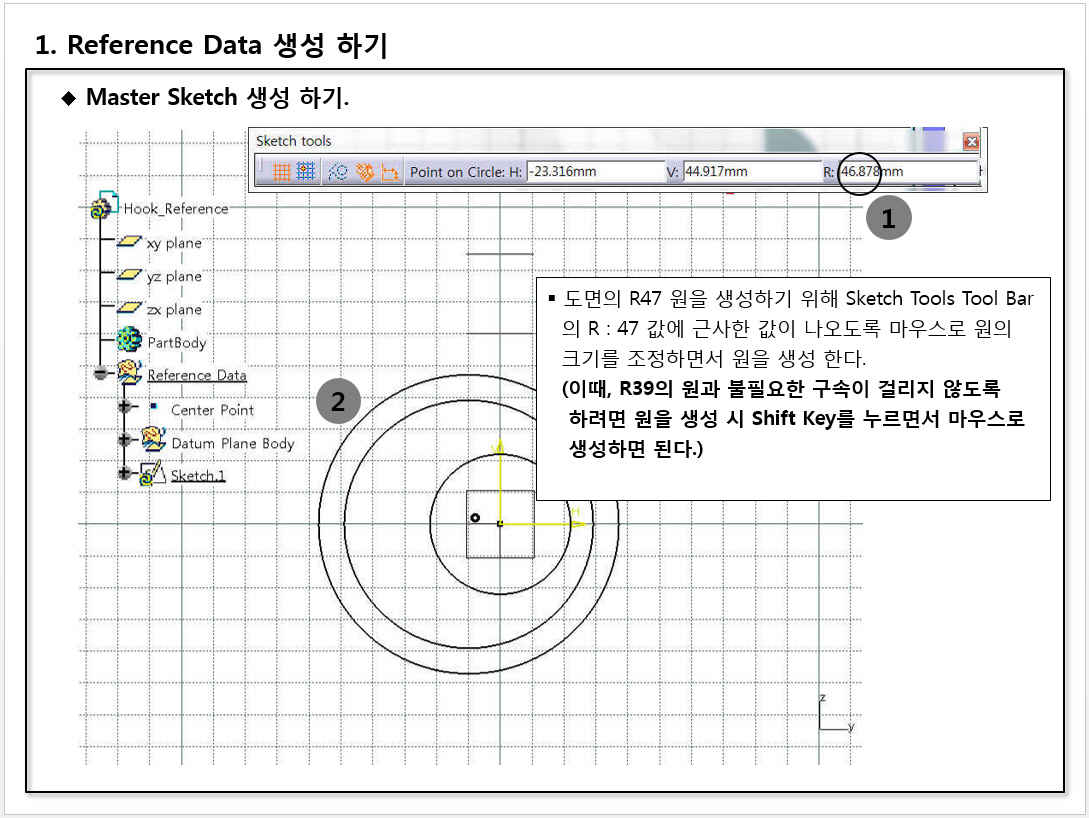Click the Datum Plane Body icon

click(x=153, y=441)
